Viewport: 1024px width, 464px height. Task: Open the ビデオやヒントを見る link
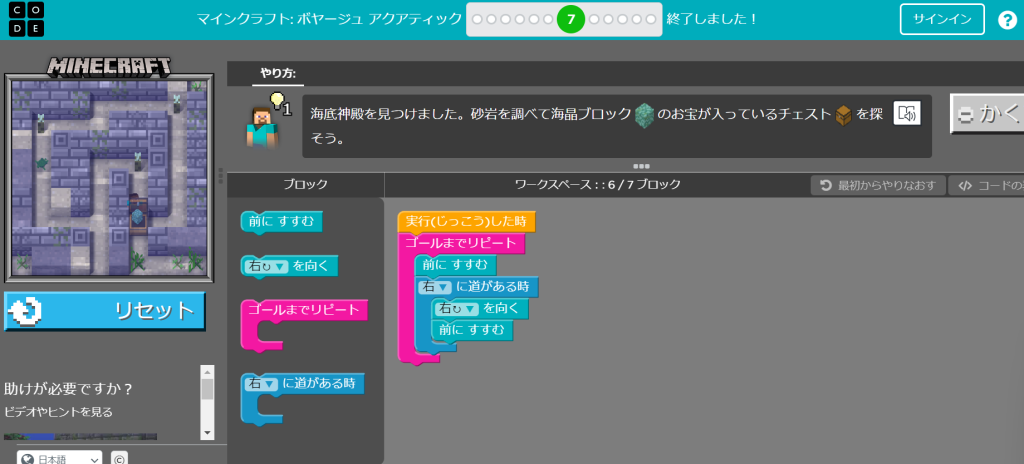(59, 411)
